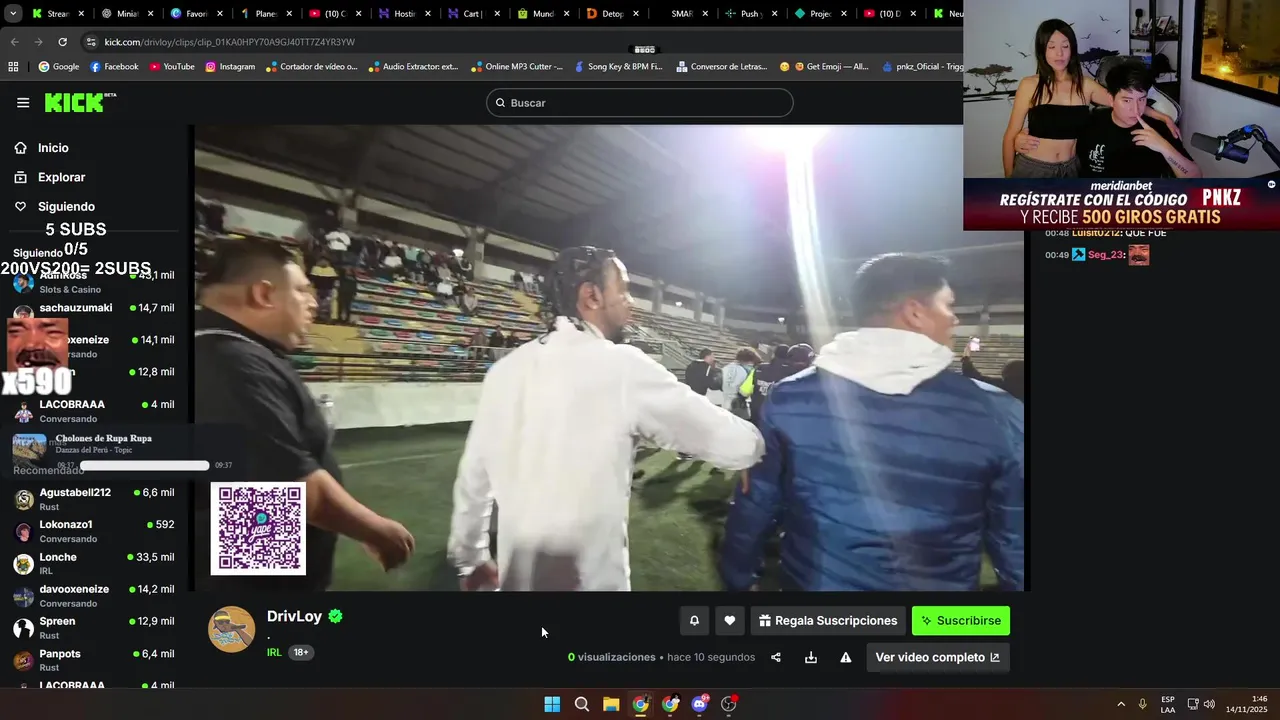Click the green Suscribirse button
Screen dimensions: 1280x720
click(961, 621)
